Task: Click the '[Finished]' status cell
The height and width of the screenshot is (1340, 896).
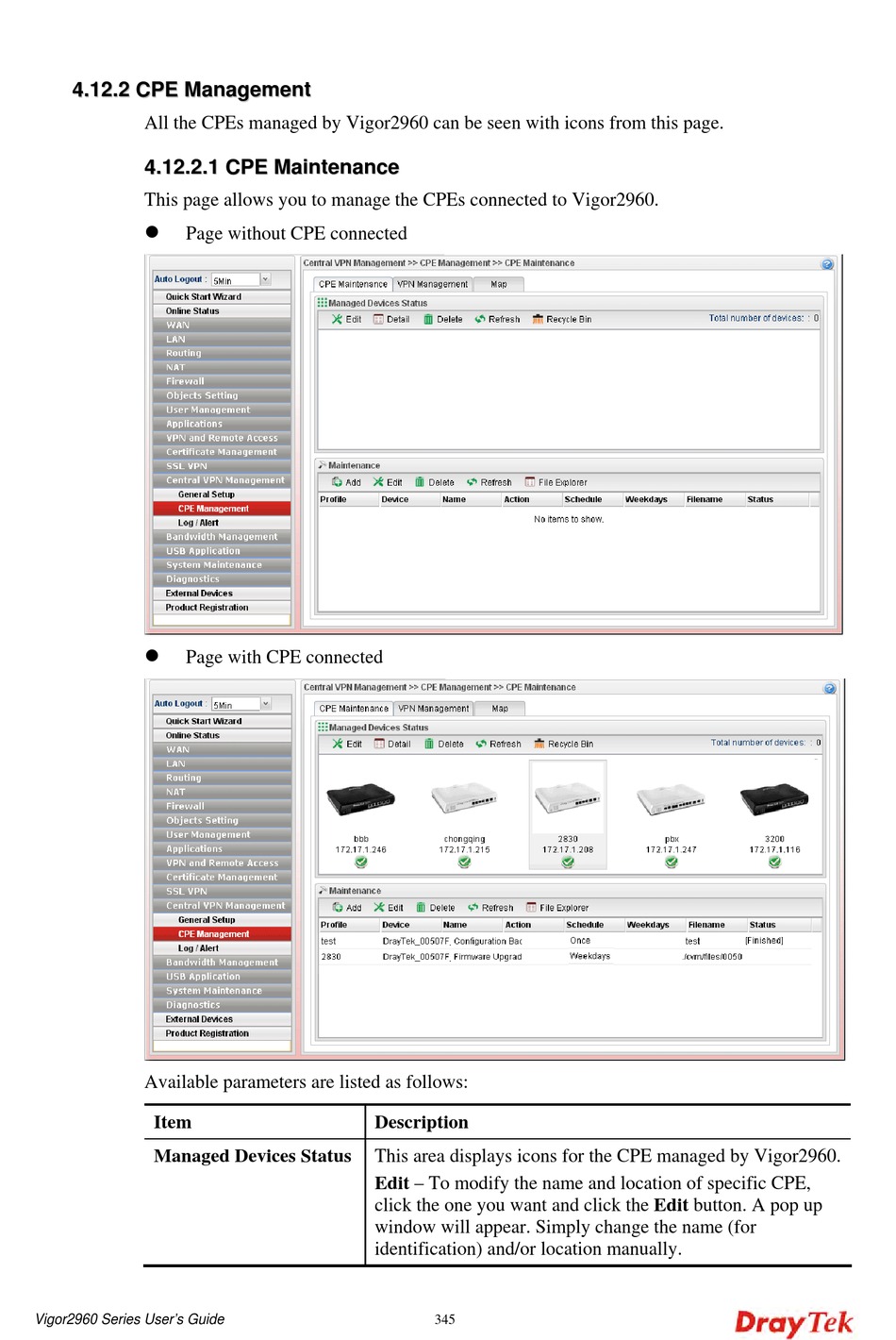Action: [x=764, y=941]
